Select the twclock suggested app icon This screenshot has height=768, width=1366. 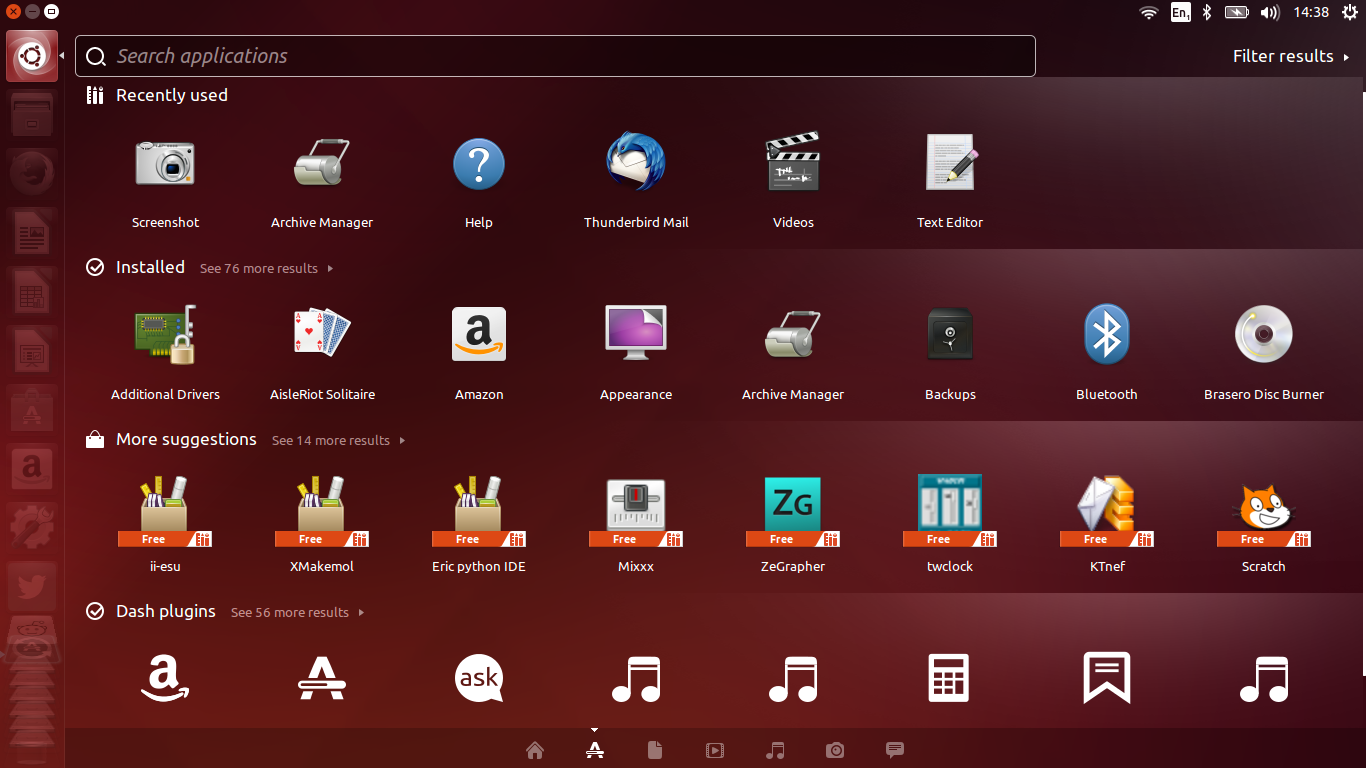coord(950,510)
